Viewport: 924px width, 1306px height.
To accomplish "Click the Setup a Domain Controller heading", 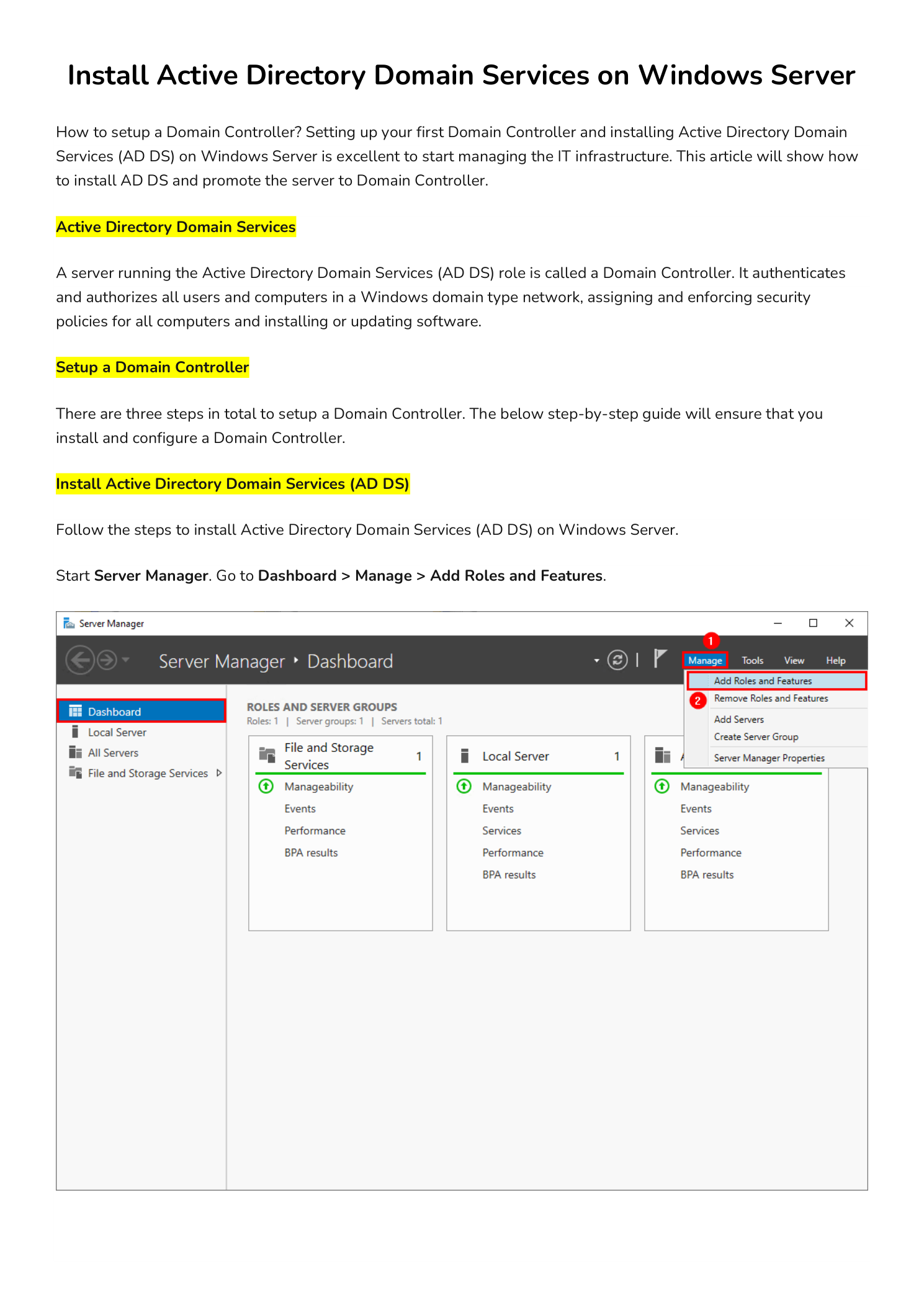I will (152, 367).
